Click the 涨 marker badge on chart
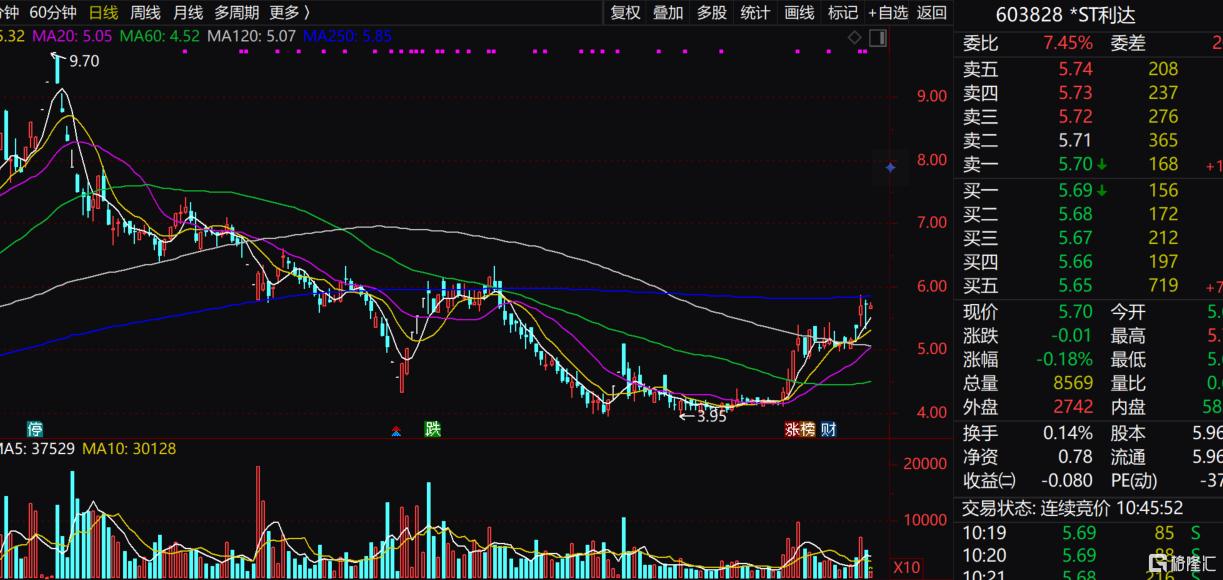 click(x=792, y=430)
